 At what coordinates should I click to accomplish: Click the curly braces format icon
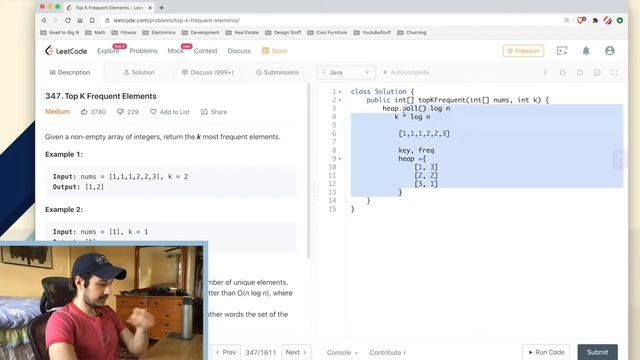(x=562, y=72)
